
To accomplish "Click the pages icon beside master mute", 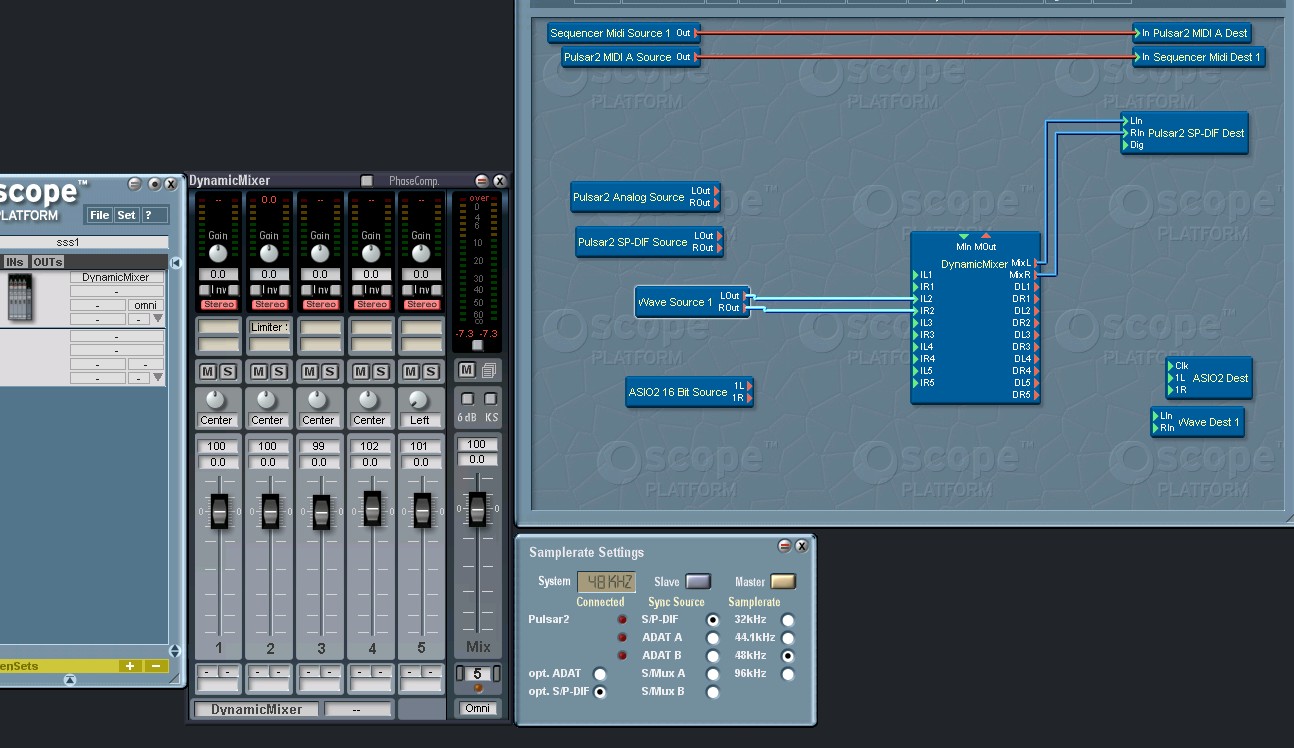I will [x=489, y=370].
